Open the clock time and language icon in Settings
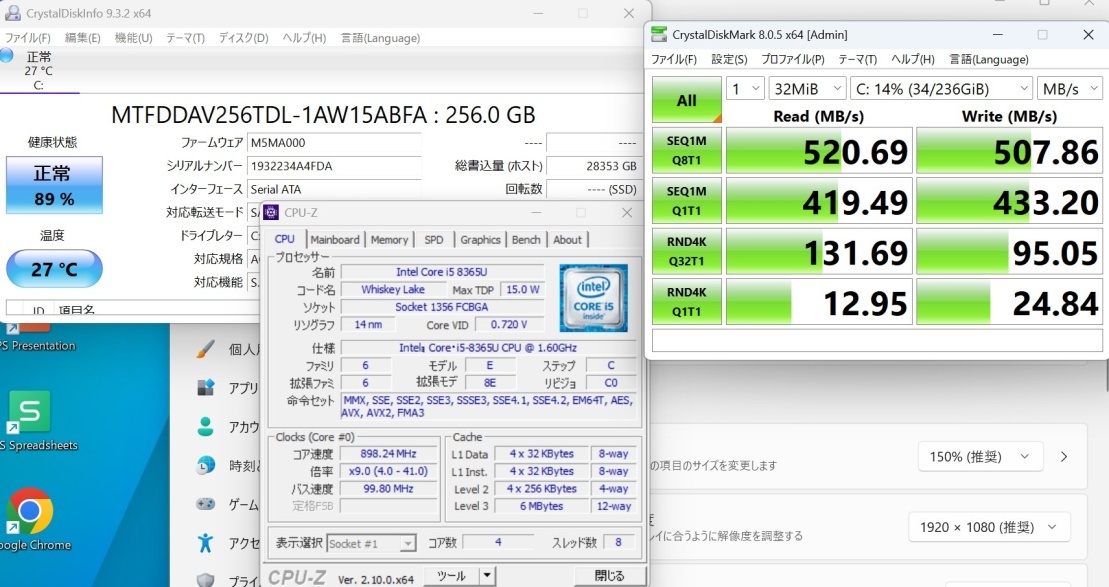 click(205, 465)
